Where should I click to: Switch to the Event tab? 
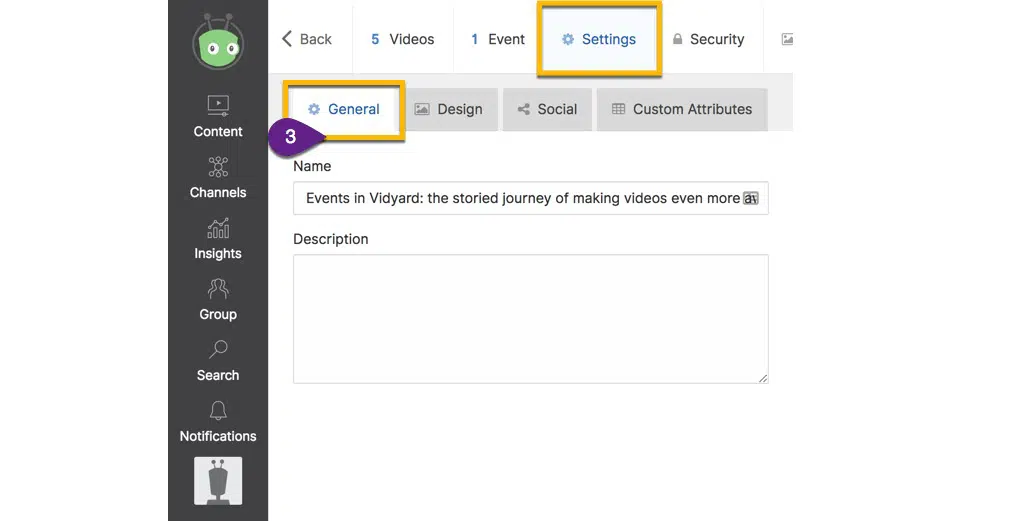[x=498, y=39]
